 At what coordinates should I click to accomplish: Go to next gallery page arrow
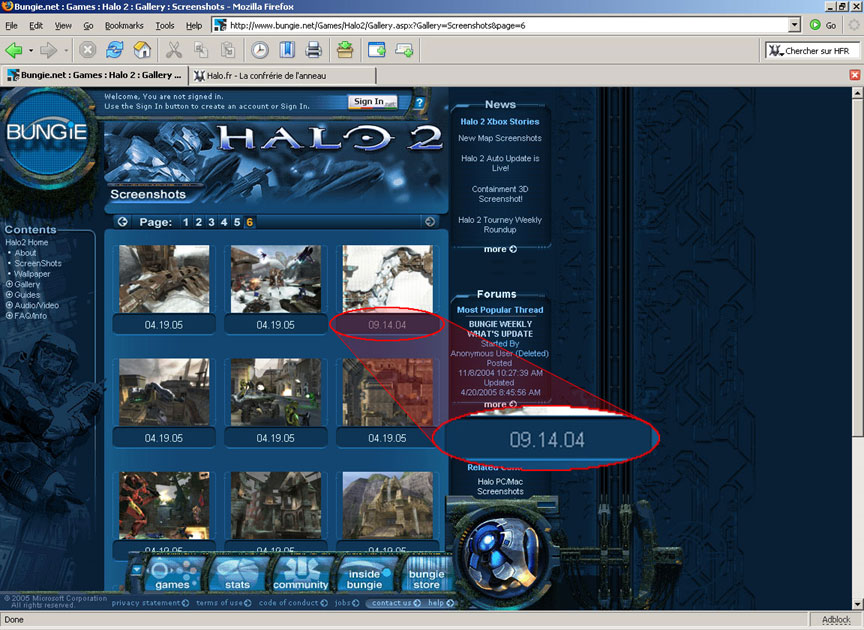click(430, 222)
